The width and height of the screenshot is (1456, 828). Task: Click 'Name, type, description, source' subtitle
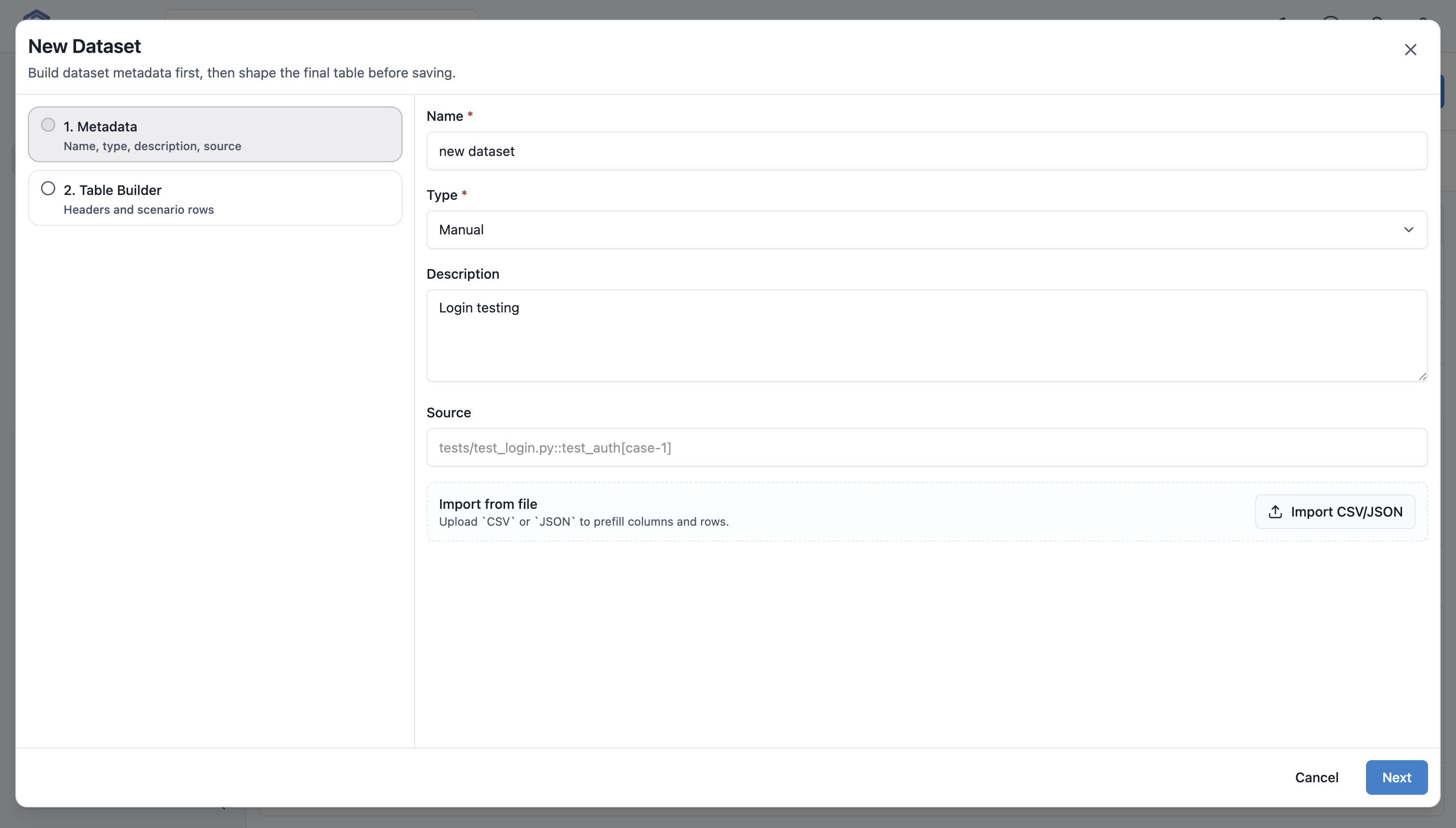pyautogui.click(x=153, y=146)
